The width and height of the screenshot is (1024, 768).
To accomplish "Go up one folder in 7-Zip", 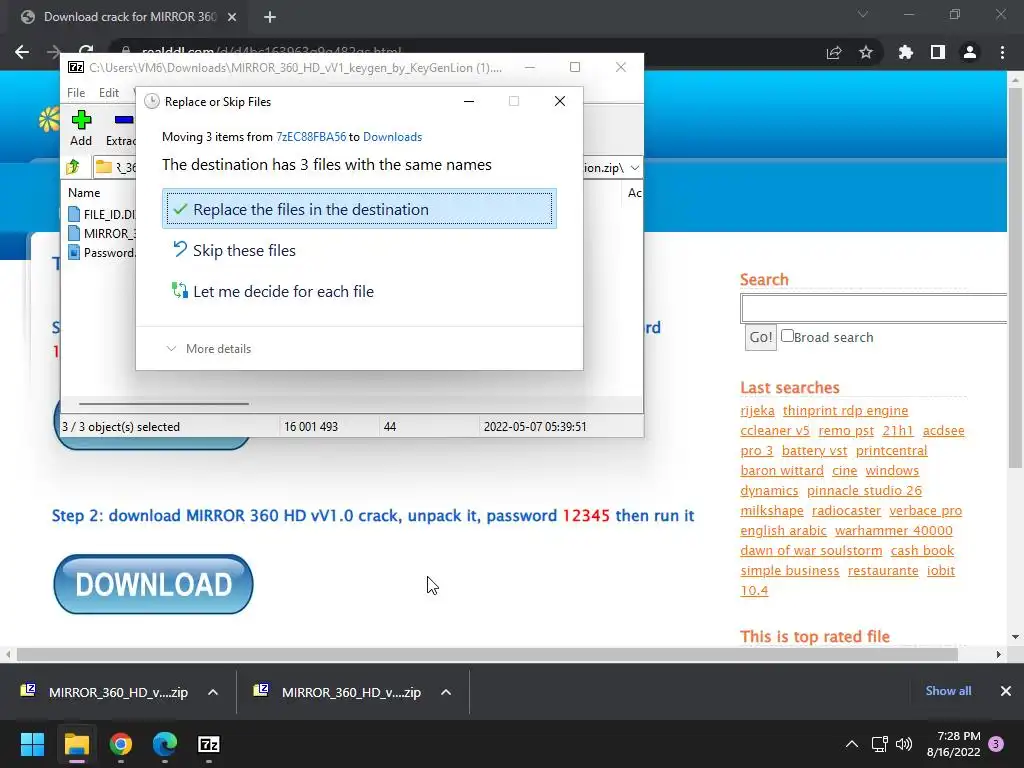I will 73,167.
